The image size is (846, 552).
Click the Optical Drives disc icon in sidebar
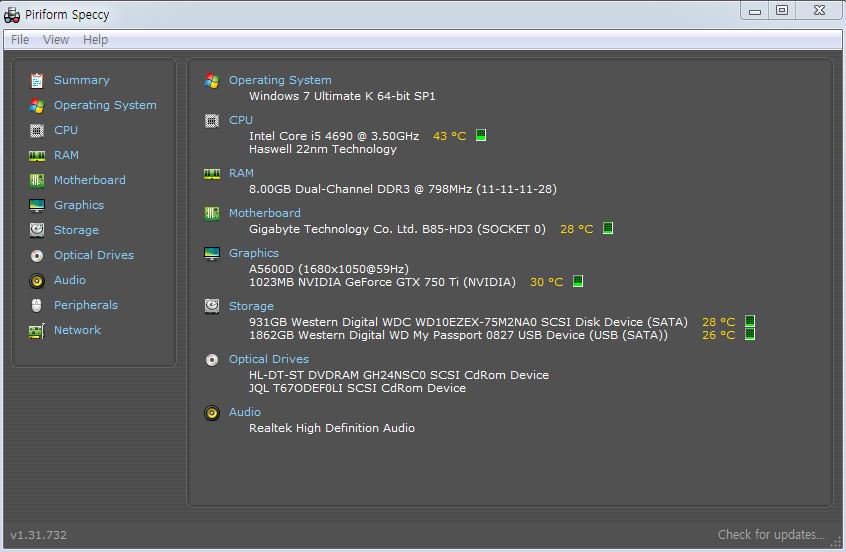(x=37, y=256)
